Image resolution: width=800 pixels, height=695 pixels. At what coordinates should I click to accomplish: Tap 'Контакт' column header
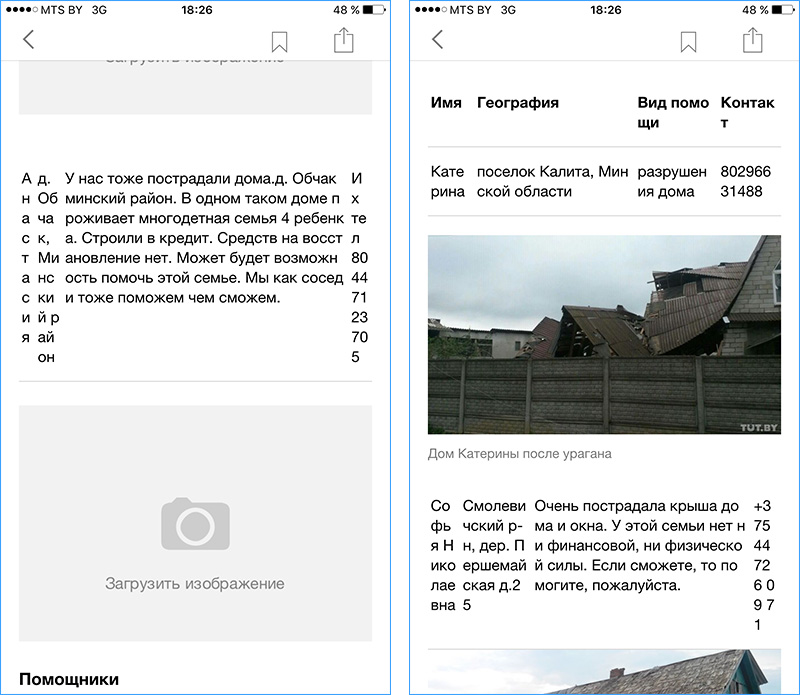tap(747, 112)
